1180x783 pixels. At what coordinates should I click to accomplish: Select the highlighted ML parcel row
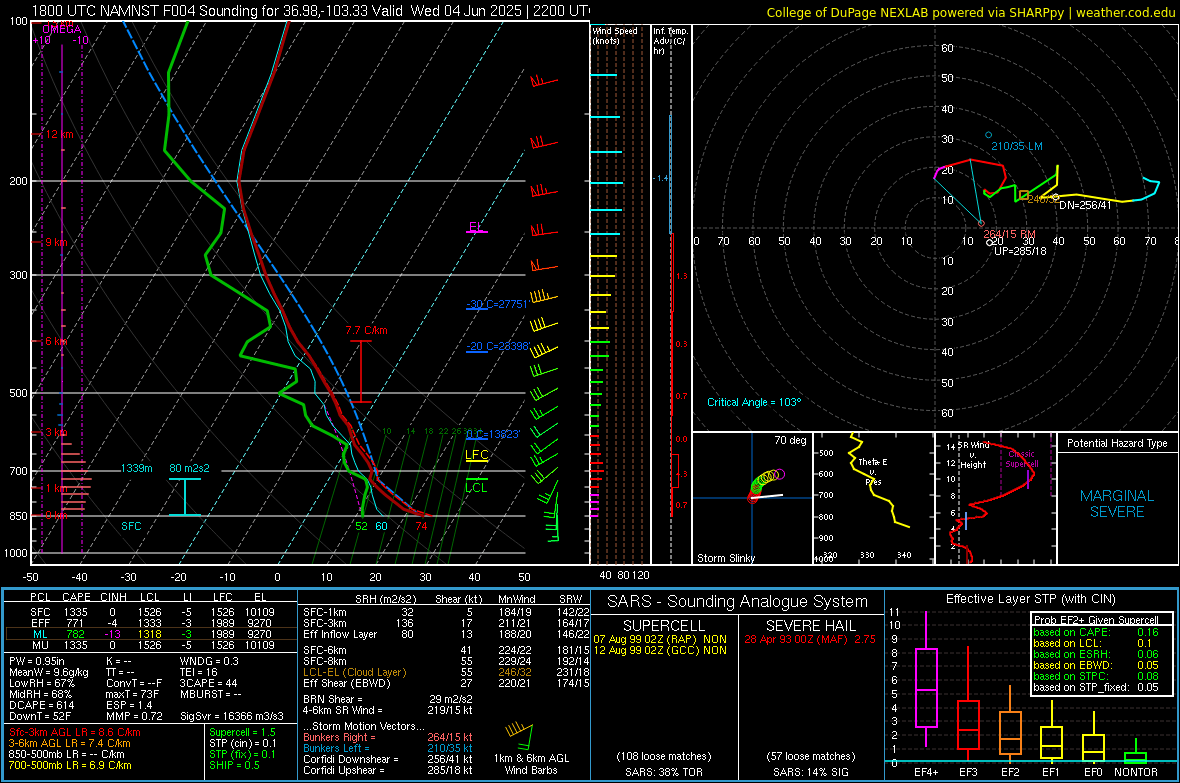pos(151,634)
